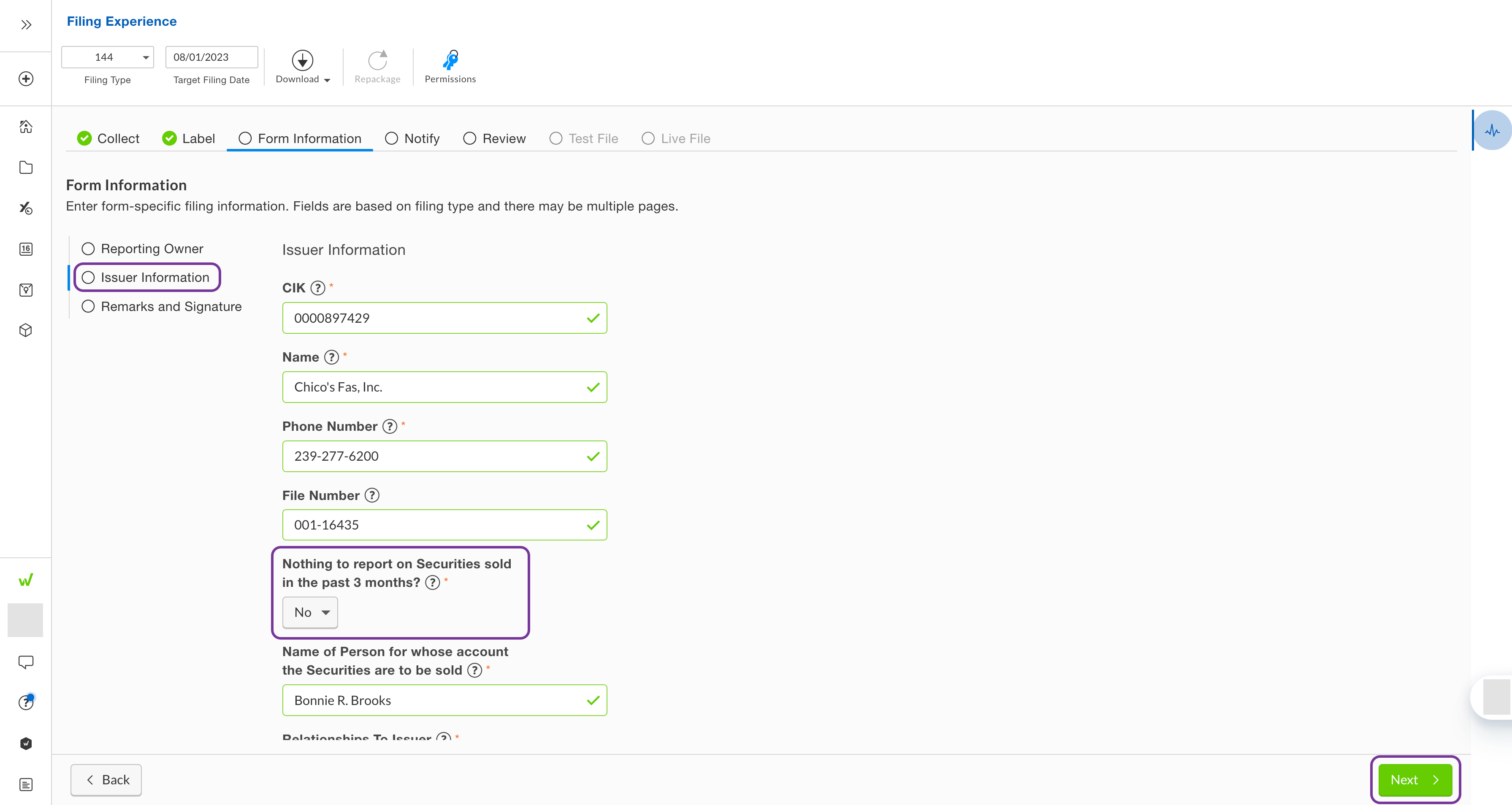Select the Reporting Owner radio button
The width and height of the screenshot is (1512, 805).
coord(88,248)
